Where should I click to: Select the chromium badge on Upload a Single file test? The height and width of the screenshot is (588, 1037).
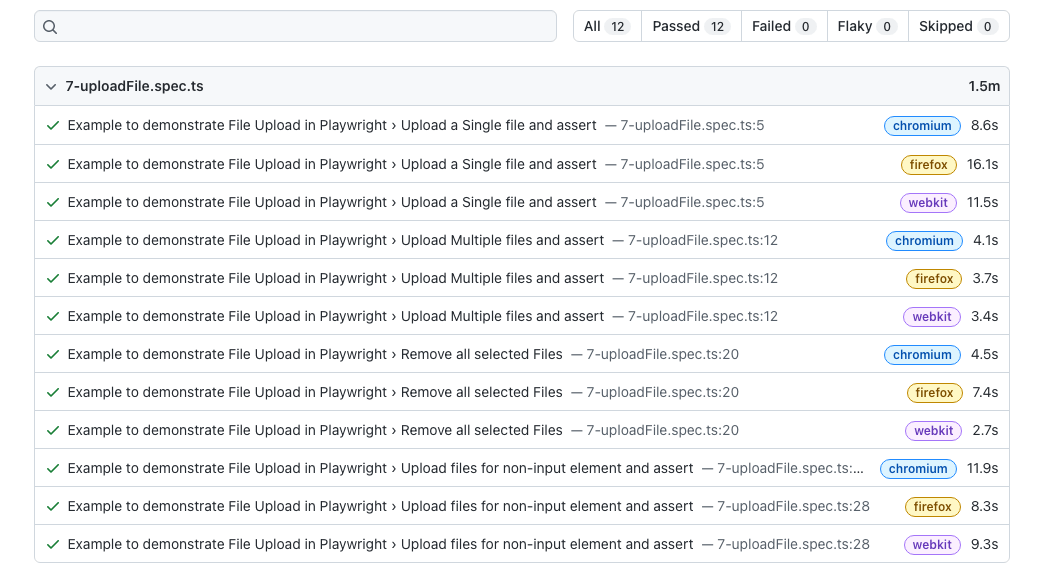(x=921, y=125)
